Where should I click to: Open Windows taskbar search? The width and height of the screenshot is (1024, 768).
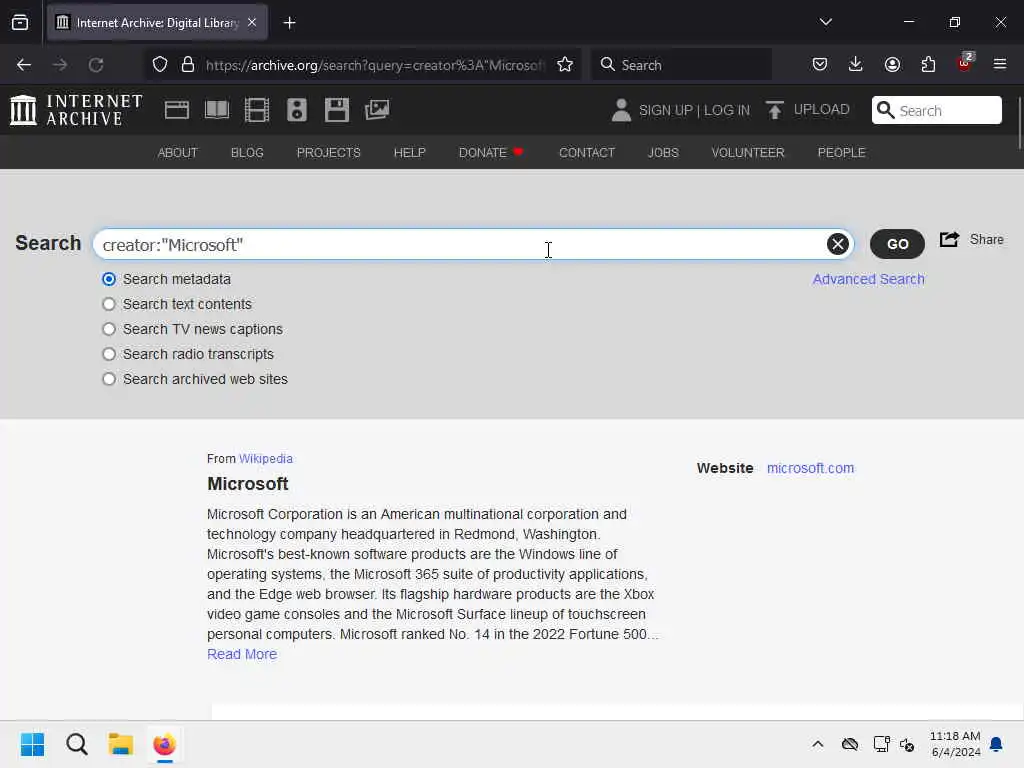[76, 744]
